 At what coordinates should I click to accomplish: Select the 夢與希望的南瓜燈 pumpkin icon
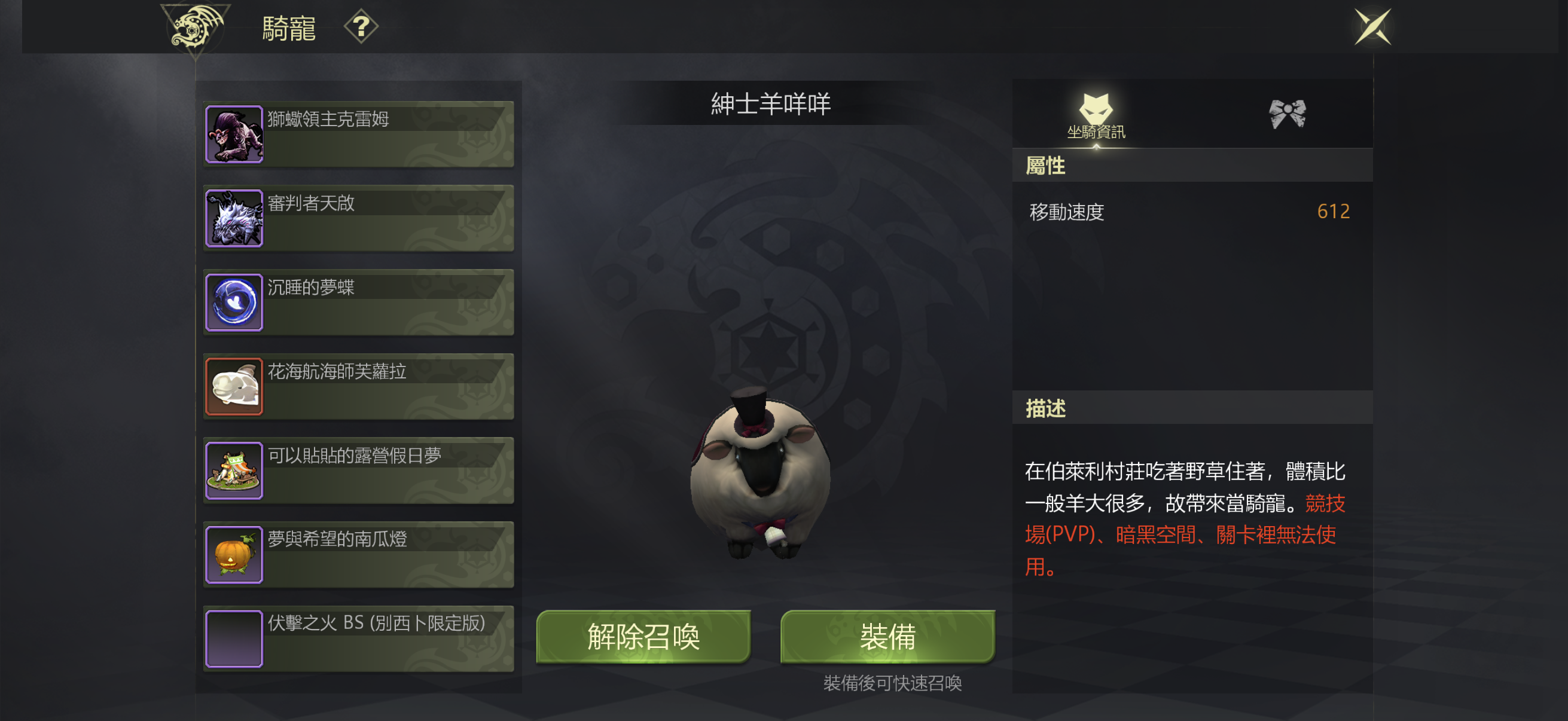pos(234,554)
